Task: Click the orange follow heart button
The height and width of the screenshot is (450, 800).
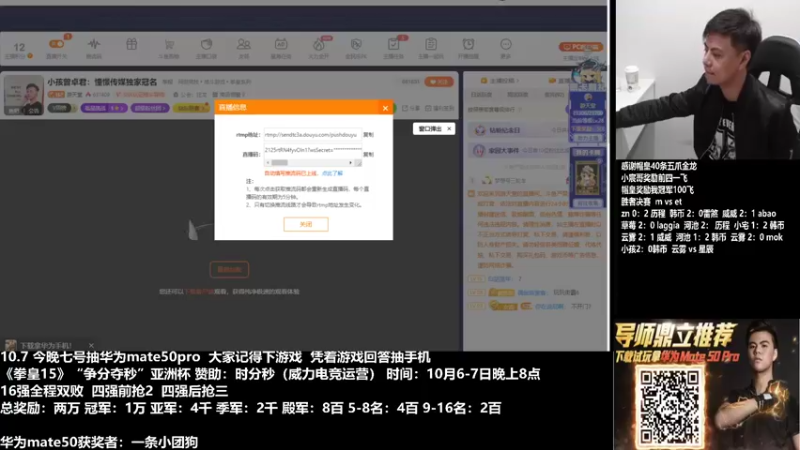Action: click(439, 82)
